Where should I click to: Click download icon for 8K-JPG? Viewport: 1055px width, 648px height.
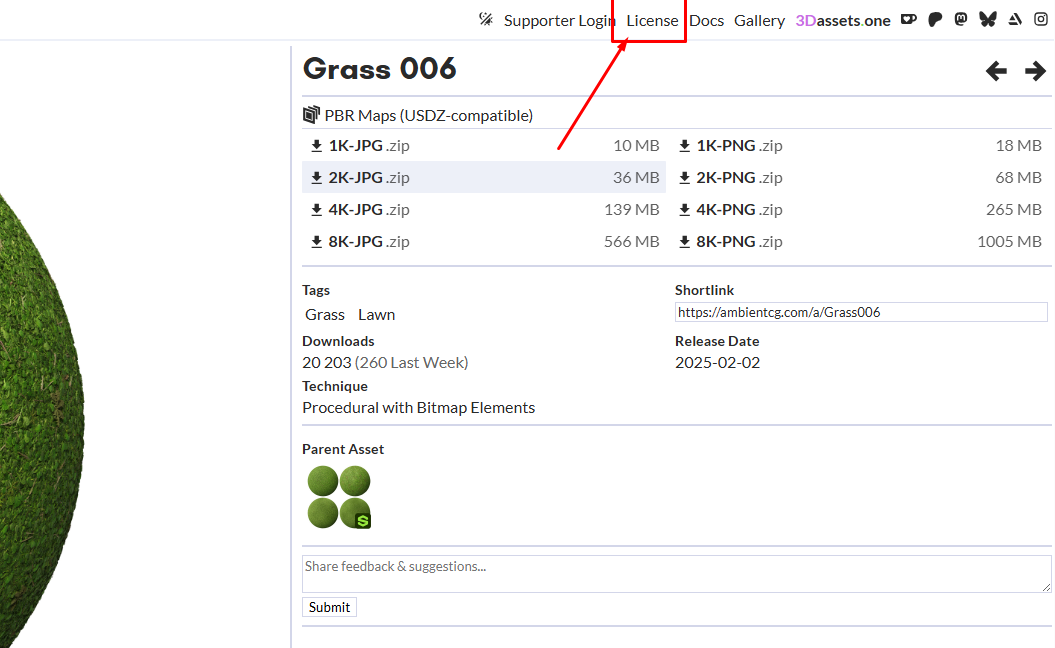[x=316, y=242]
